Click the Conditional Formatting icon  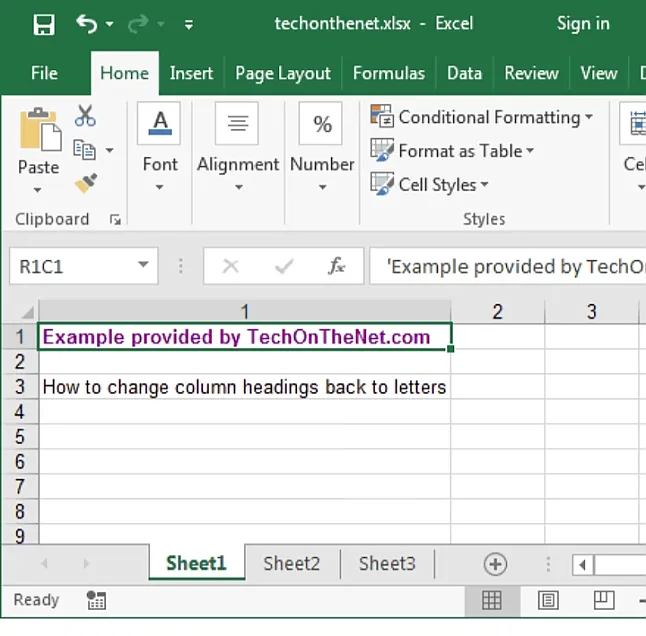(382, 116)
